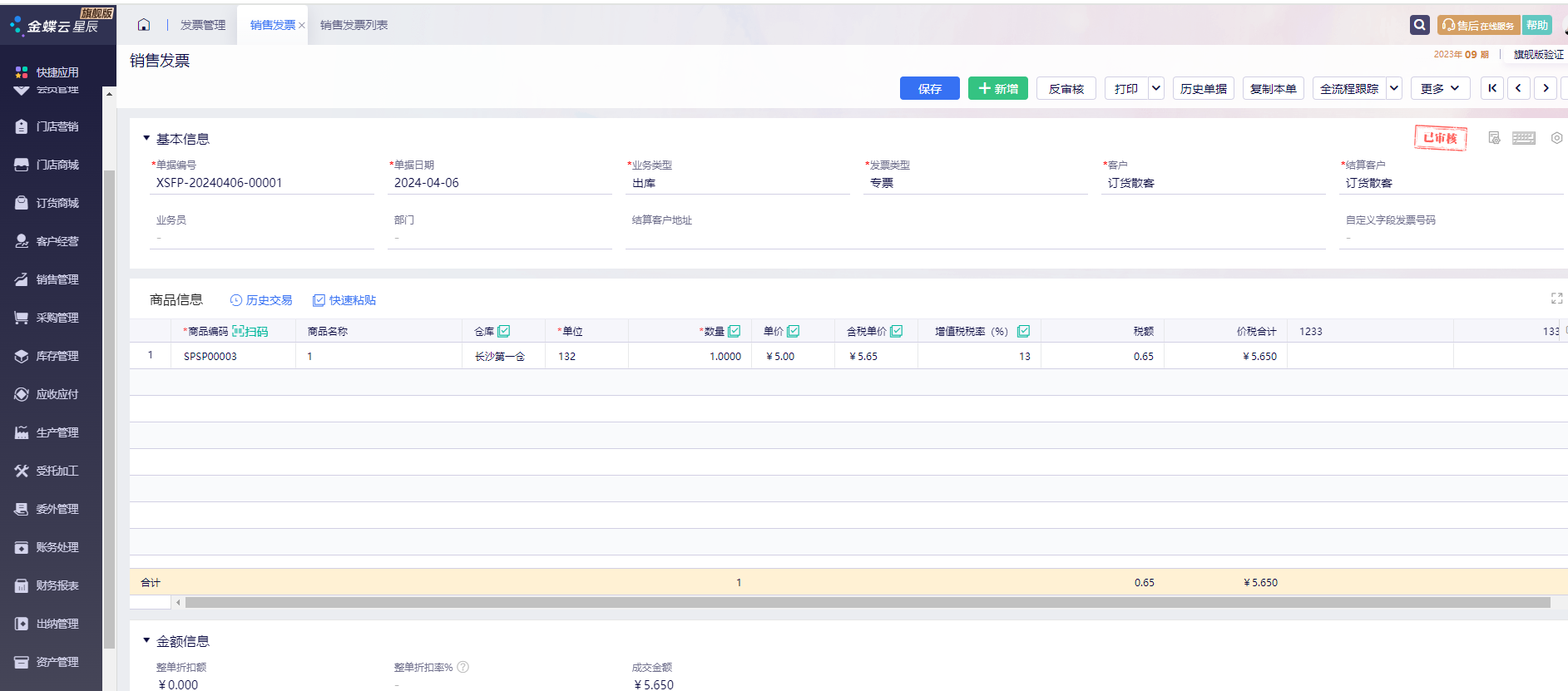This screenshot has height=691, width=1568.
Task: Open the 全流程跟踪 dropdown arrow
Action: coord(1394,88)
